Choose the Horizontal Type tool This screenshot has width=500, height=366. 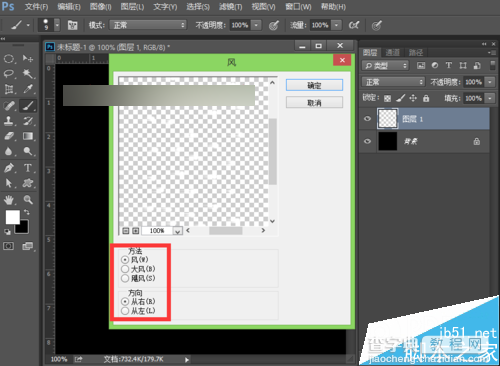click(28, 168)
